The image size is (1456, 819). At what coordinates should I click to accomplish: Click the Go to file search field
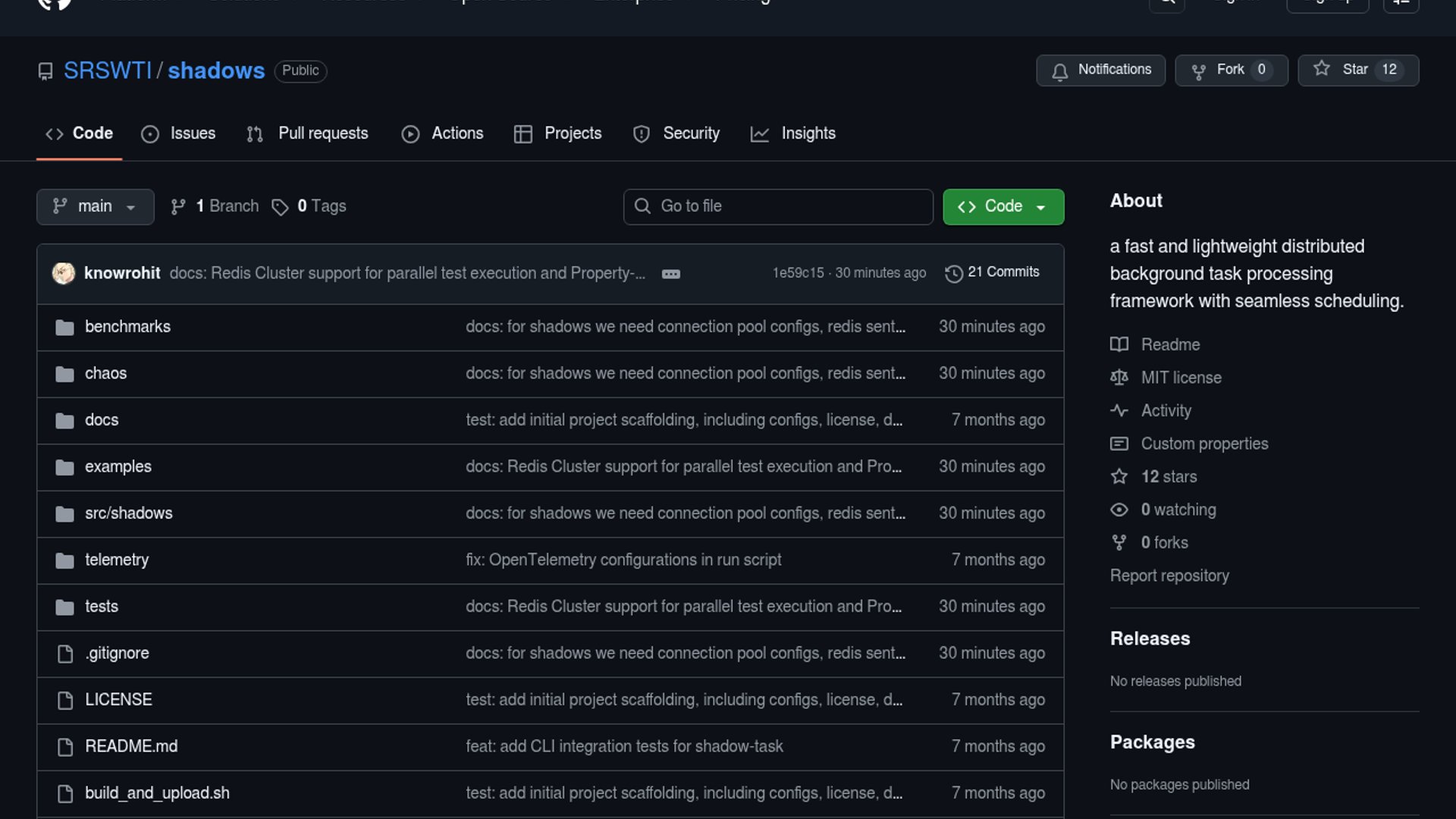(778, 206)
